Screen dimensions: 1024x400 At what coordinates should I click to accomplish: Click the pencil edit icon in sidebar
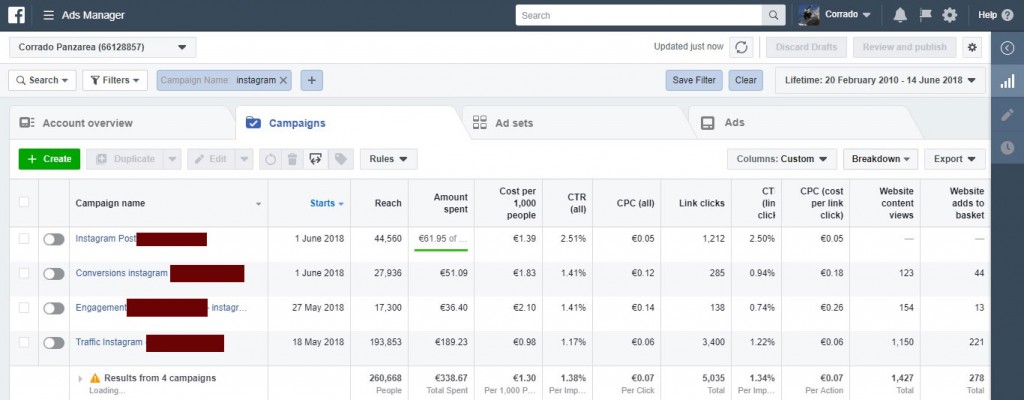tap(1008, 115)
